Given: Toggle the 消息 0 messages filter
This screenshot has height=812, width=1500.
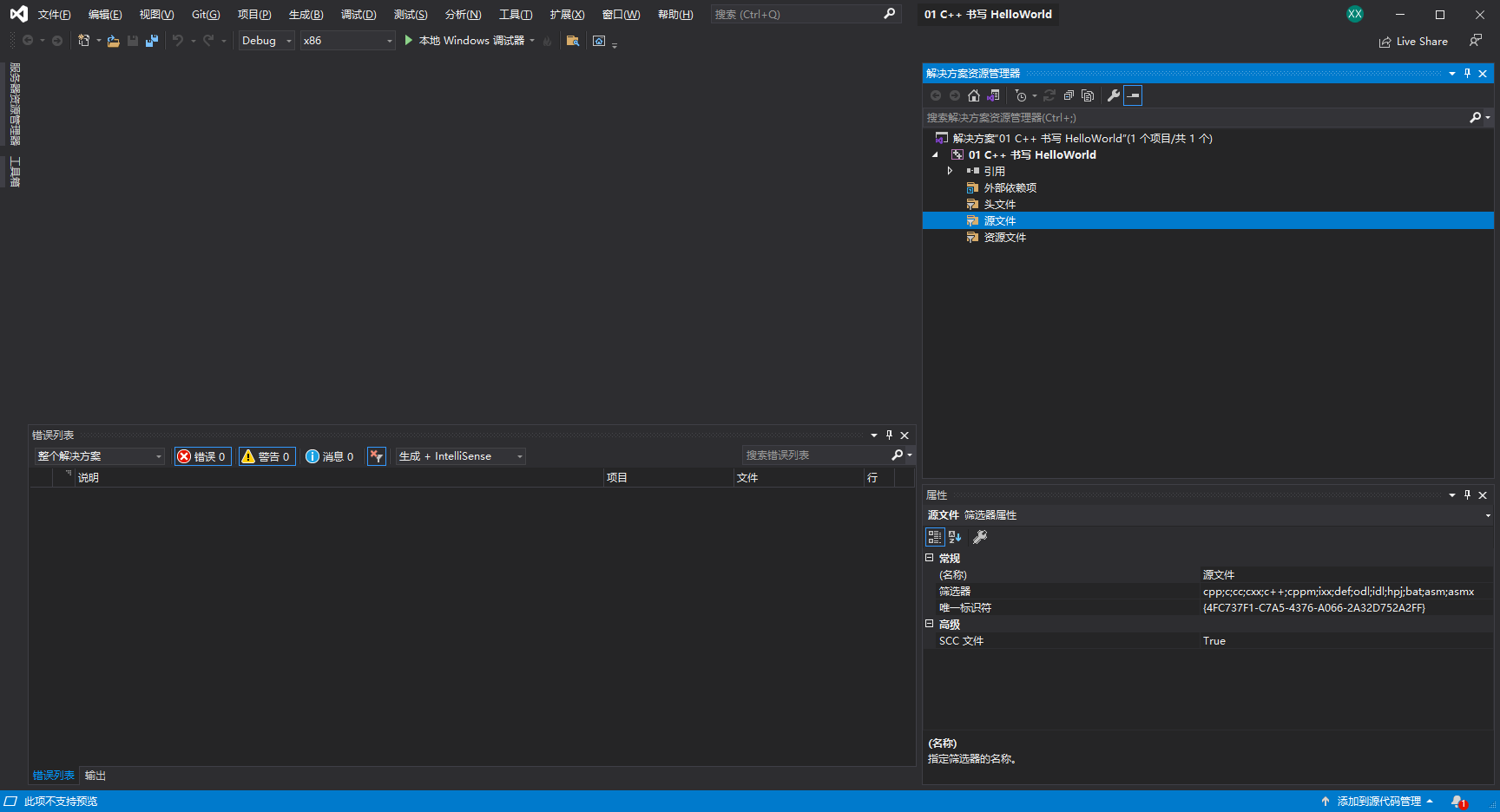Looking at the screenshot, I should (330, 456).
